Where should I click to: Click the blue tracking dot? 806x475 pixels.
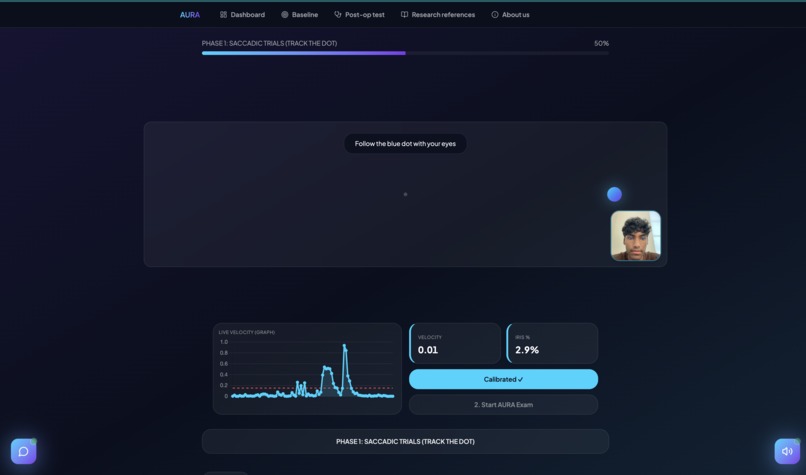pos(614,194)
